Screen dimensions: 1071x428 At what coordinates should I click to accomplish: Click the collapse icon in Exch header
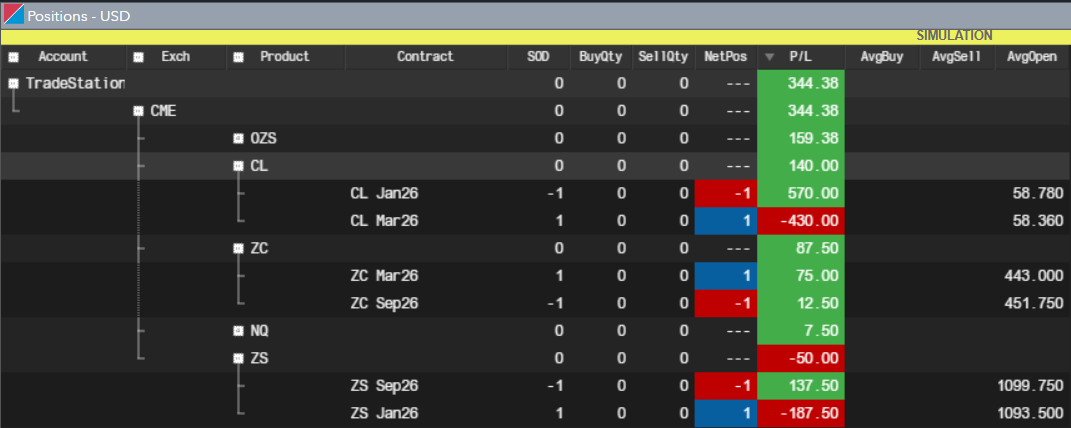pos(138,57)
